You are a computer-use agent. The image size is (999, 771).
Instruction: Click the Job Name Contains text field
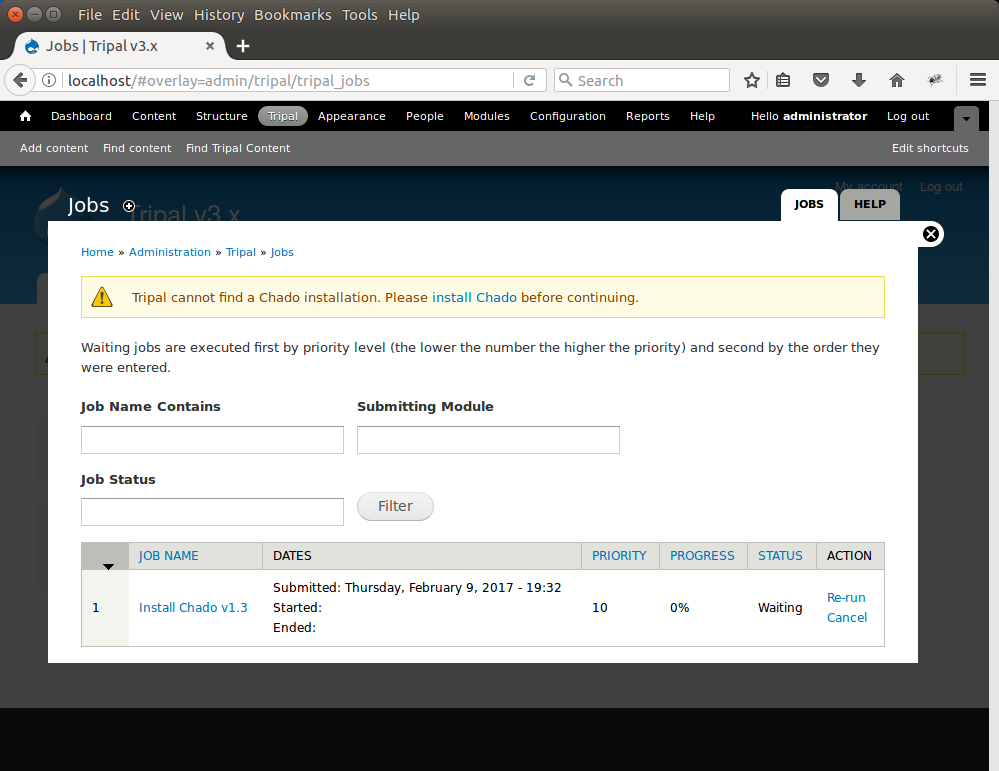pos(212,440)
